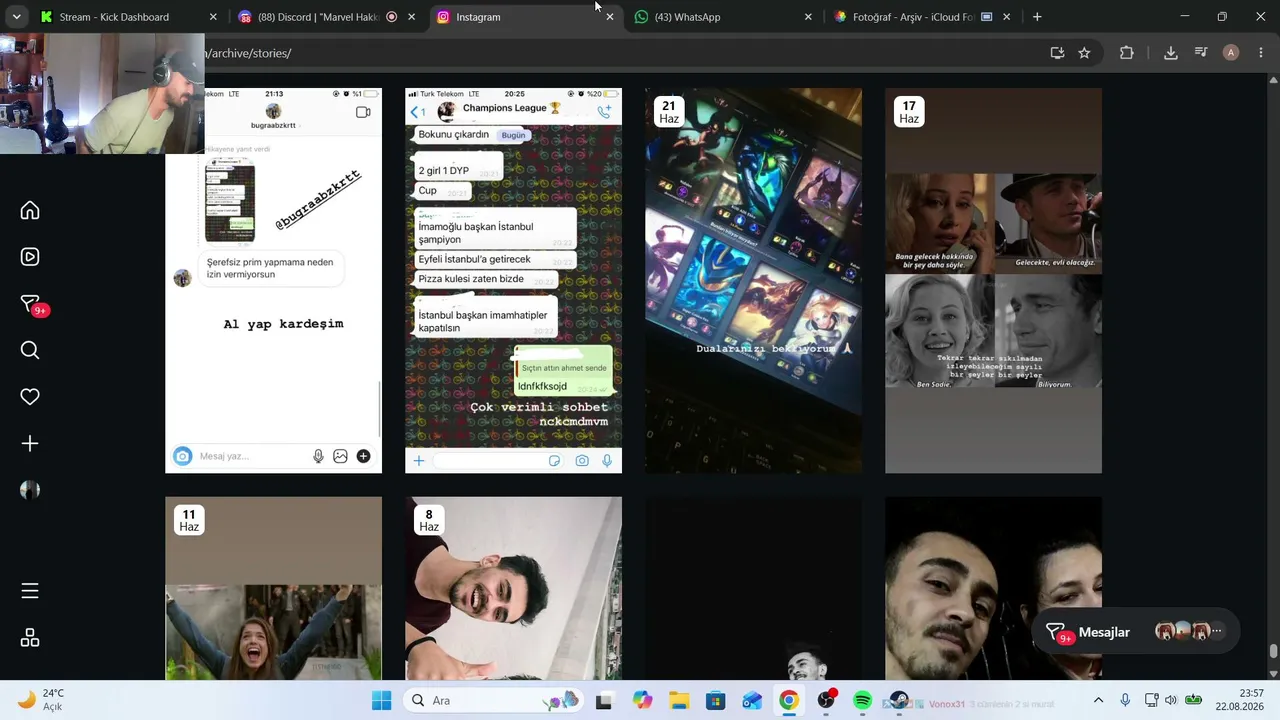Open the Chrome extensions puzzle icon
The width and height of the screenshot is (1280, 720).
tap(1126, 53)
